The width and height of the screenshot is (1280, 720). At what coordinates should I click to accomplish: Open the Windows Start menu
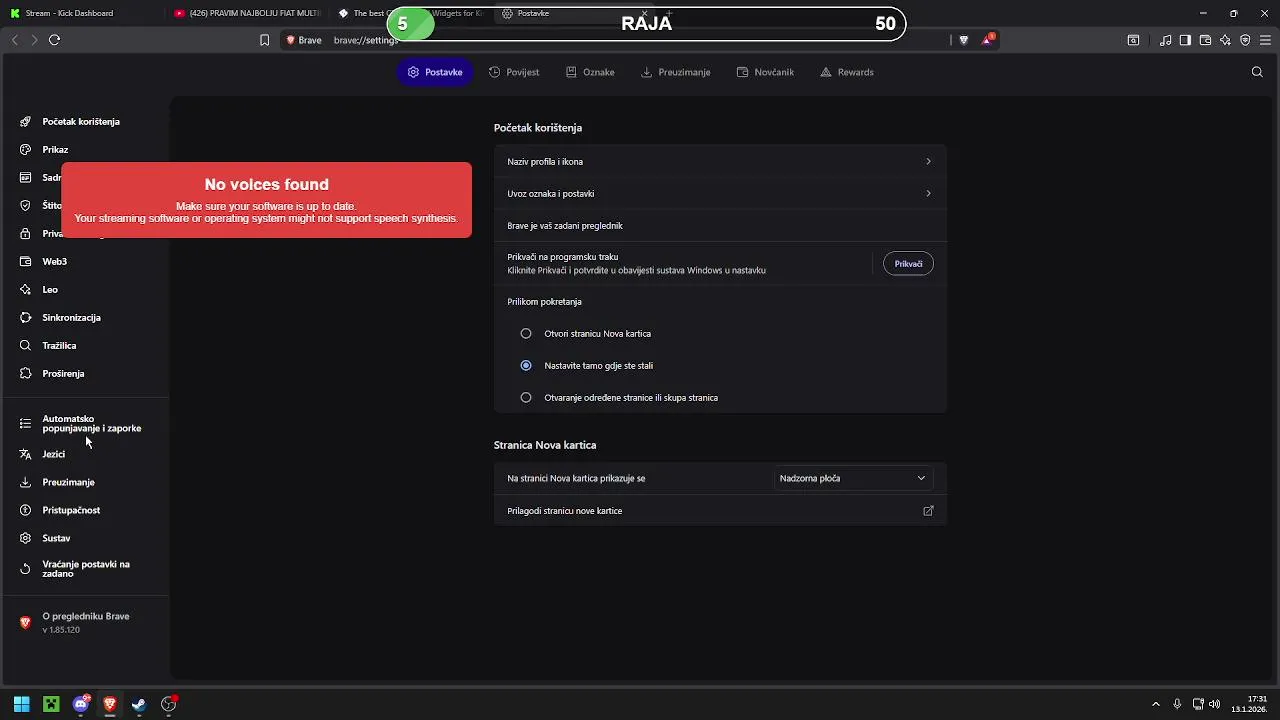point(21,704)
